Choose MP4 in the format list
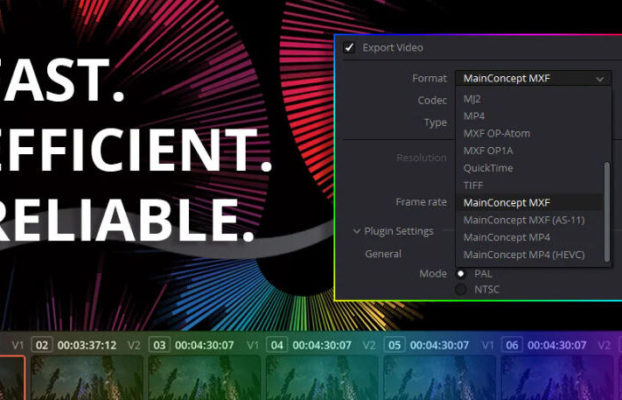The image size is (622, 400). [474, 116]
